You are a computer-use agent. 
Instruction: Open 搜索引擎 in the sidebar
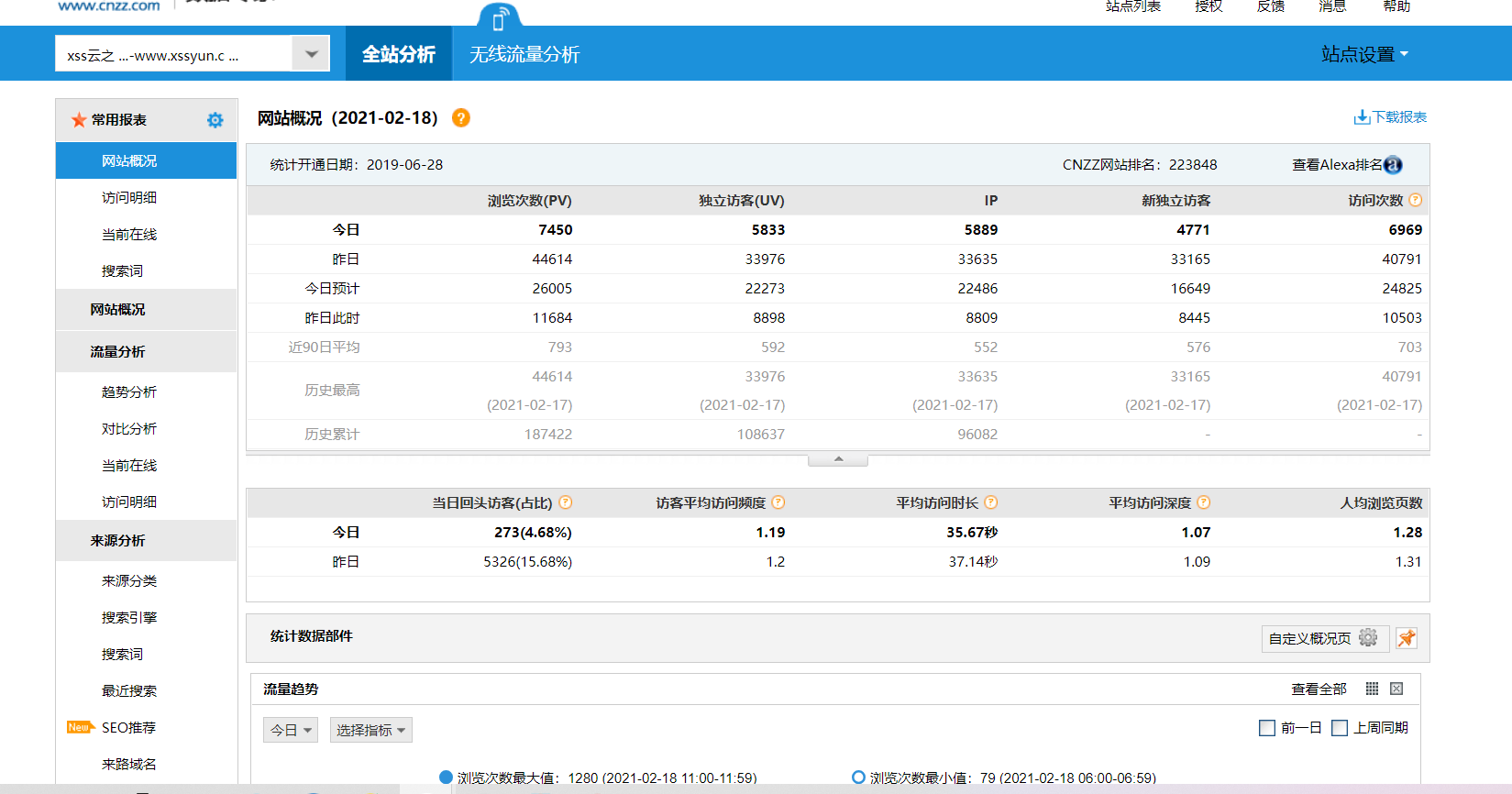click(x=129, y=618)
